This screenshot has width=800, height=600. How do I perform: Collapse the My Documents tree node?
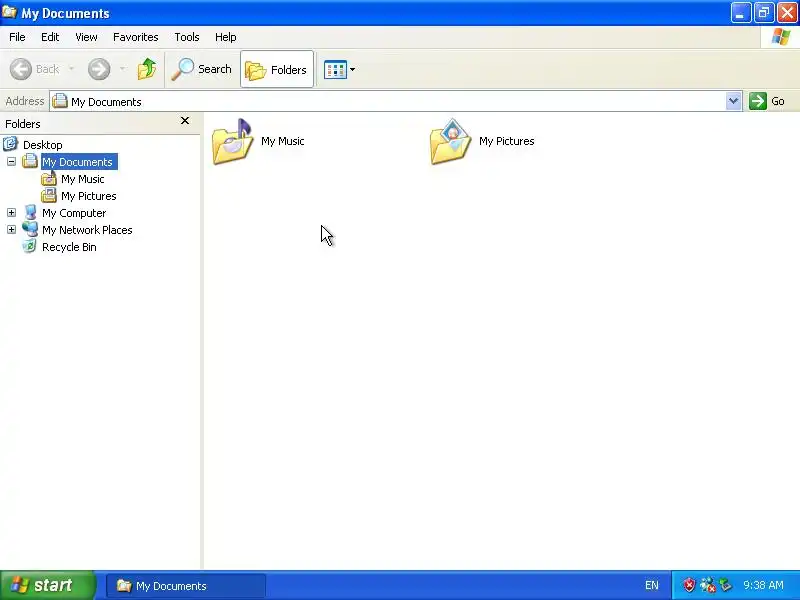pyautogui.click(x=11, y=162)
